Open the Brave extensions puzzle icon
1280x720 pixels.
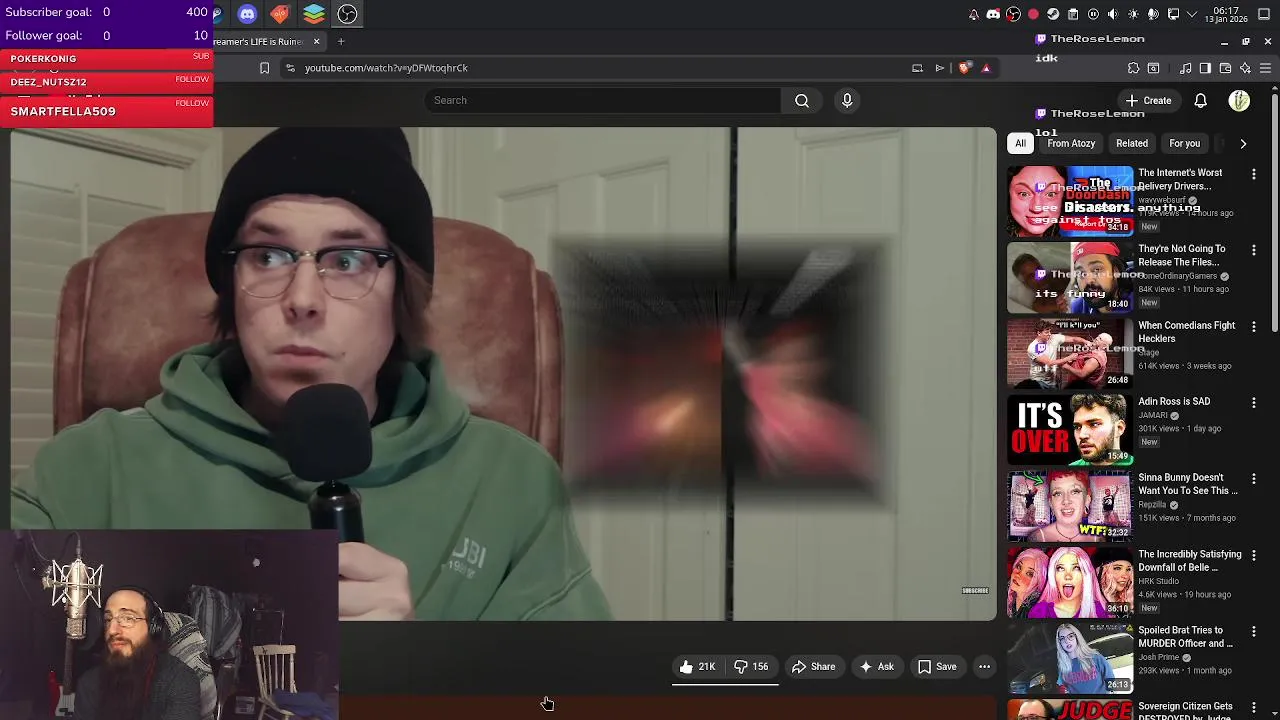[1133, 68]
